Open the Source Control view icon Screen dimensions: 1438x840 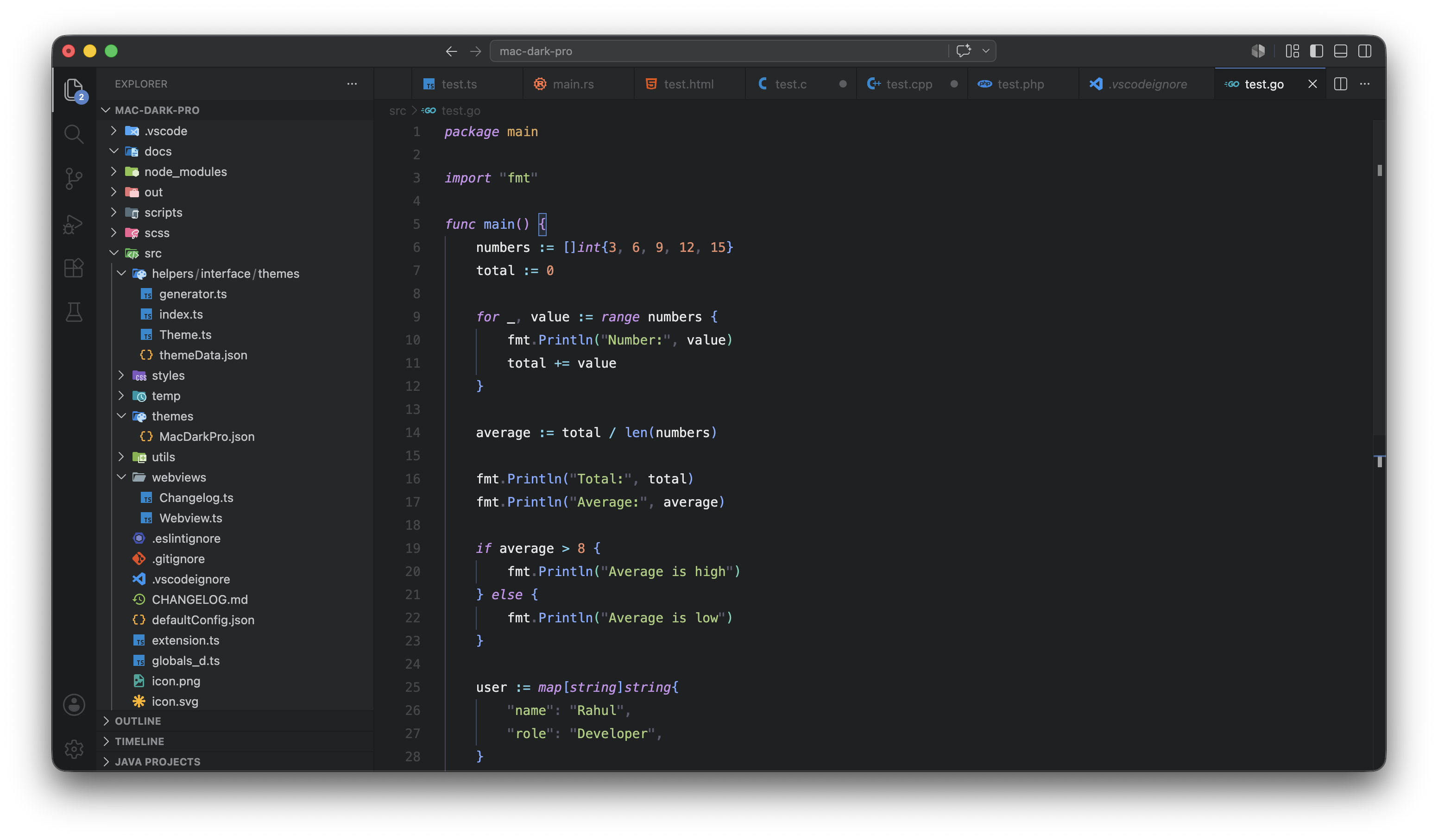(x=74, y=178)
